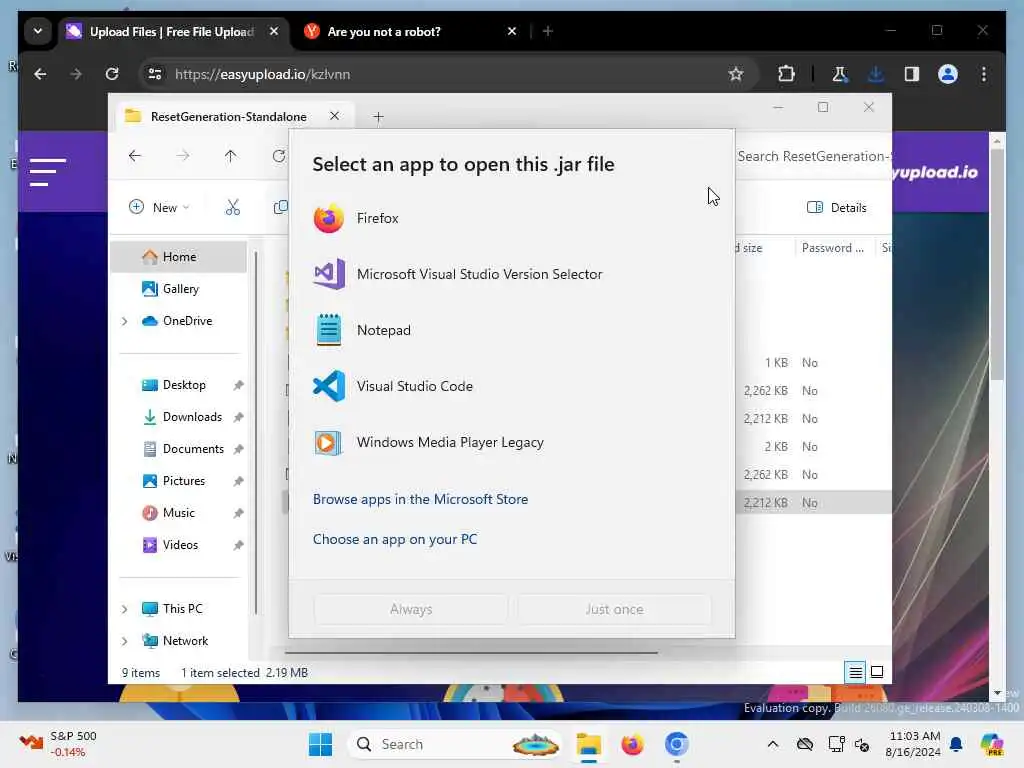This screenshot has height=768, width=1024.
Task: Open the browser three-dot menu
Action: [x=984, y=74]
